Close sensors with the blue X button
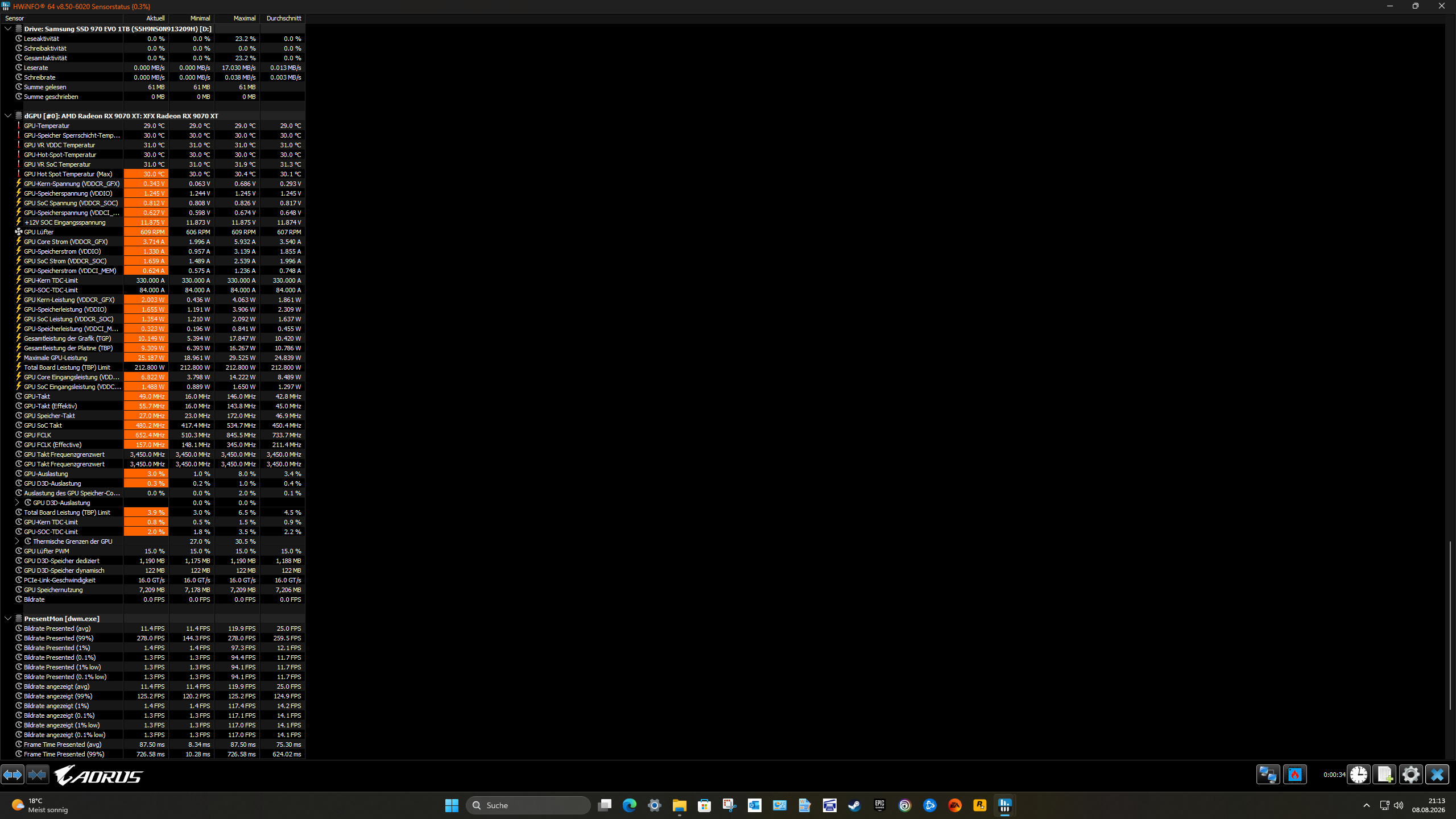1456x819 pixels. click(1437, 775)
